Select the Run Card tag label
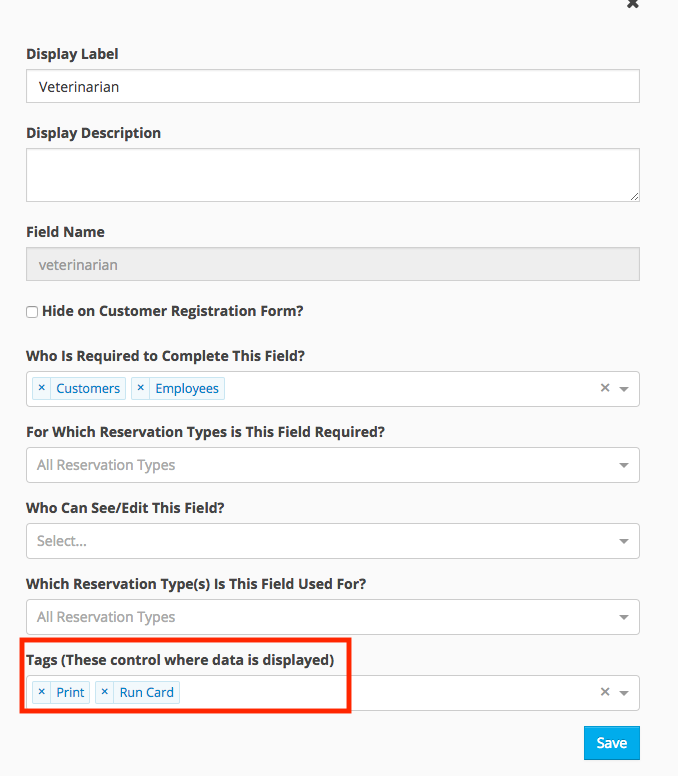Image resolution: width=678 pixels, height=776 pixels. (146, 692)
